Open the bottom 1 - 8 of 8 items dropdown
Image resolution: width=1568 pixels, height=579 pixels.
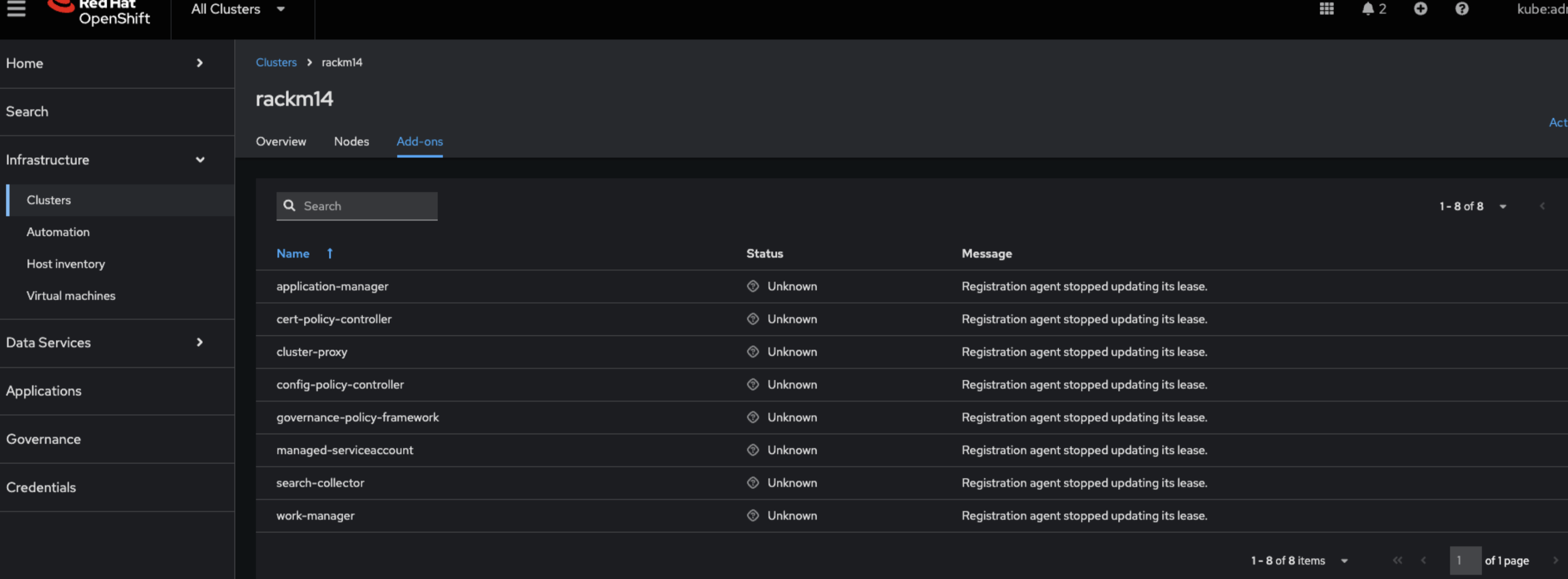click(1344, 561)
